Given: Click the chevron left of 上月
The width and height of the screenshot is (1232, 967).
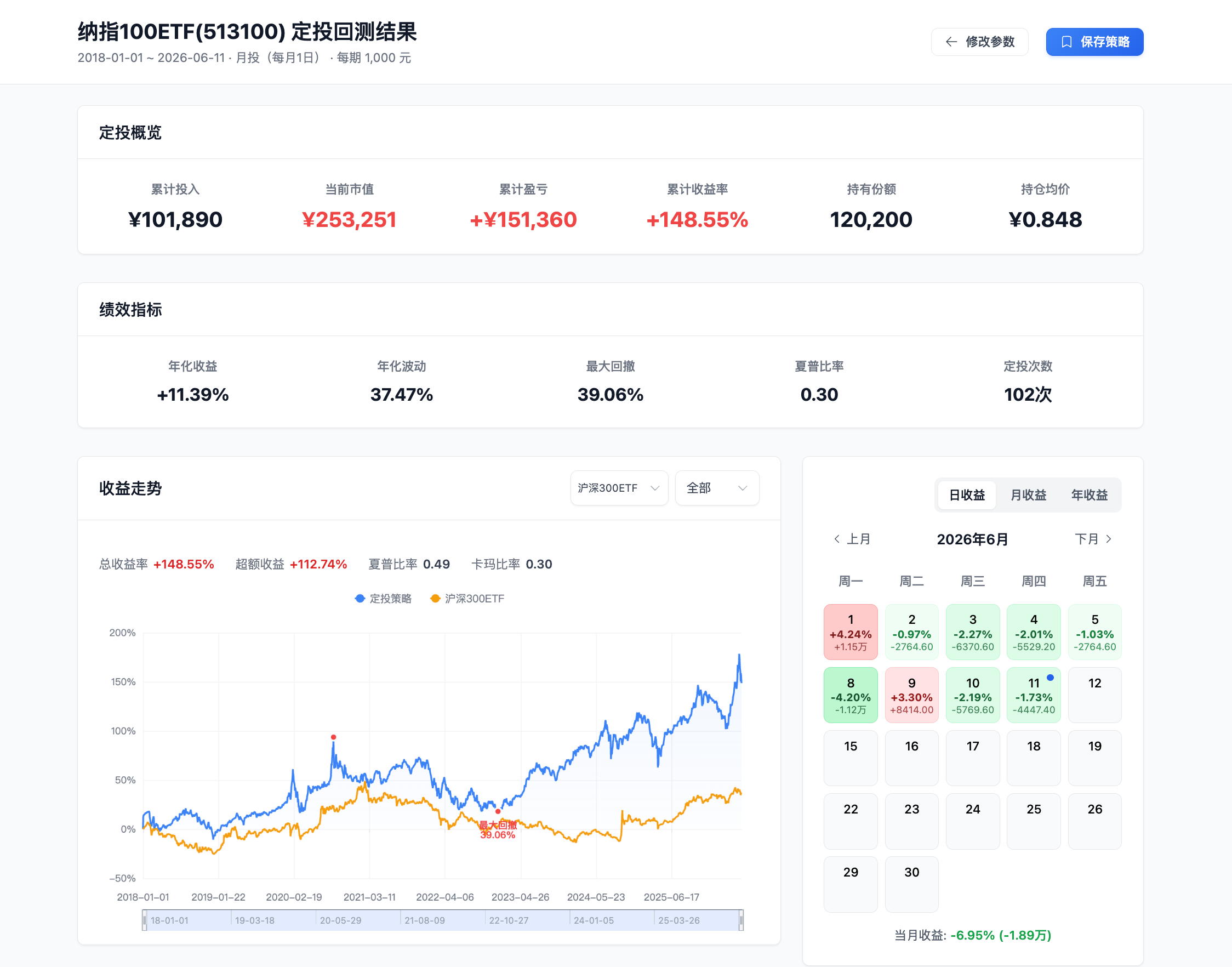Looking at the screenshot, I should [x=836, y=539].
